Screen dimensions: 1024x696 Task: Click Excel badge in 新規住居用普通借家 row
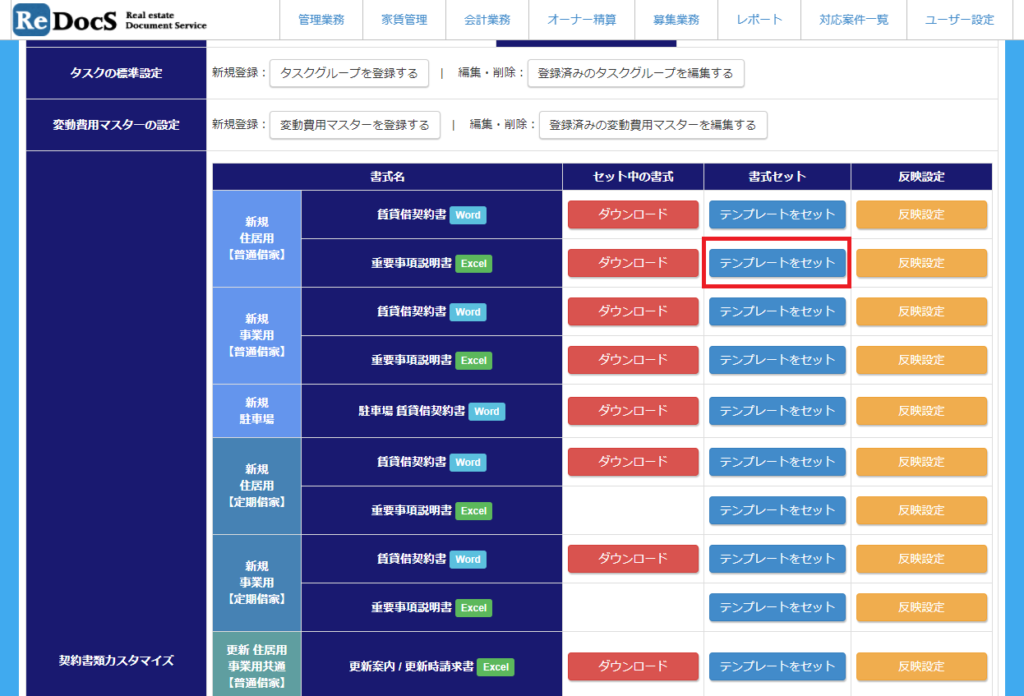(x=473, y=263)
